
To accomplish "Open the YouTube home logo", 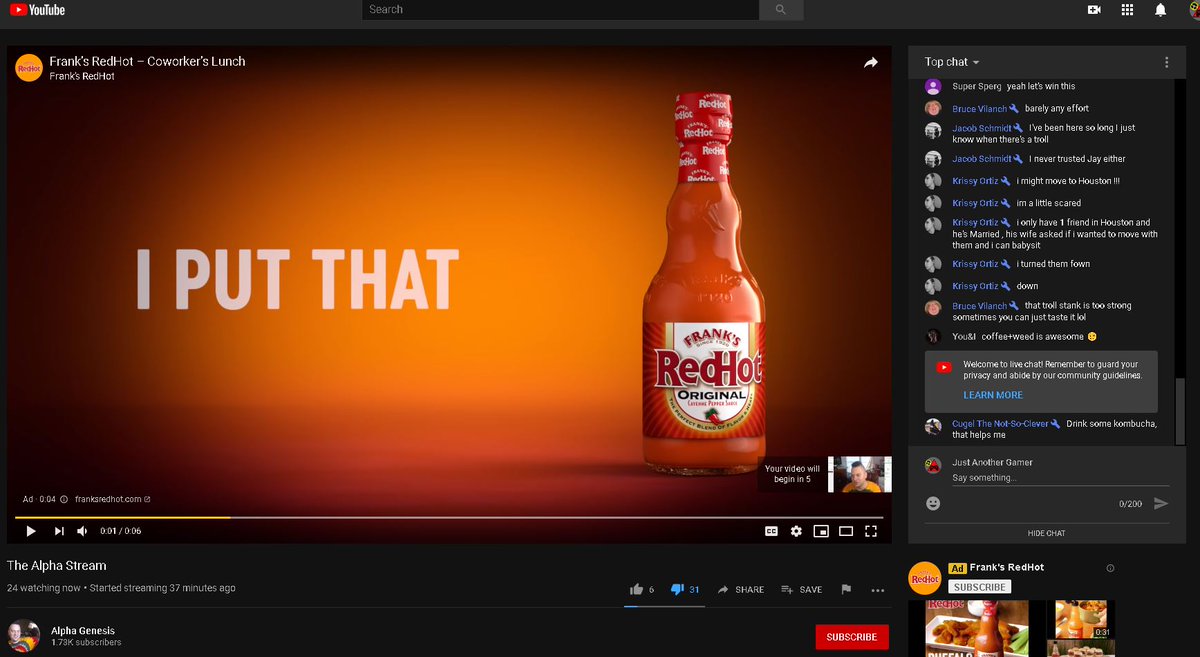I will (x=37, y=9).
